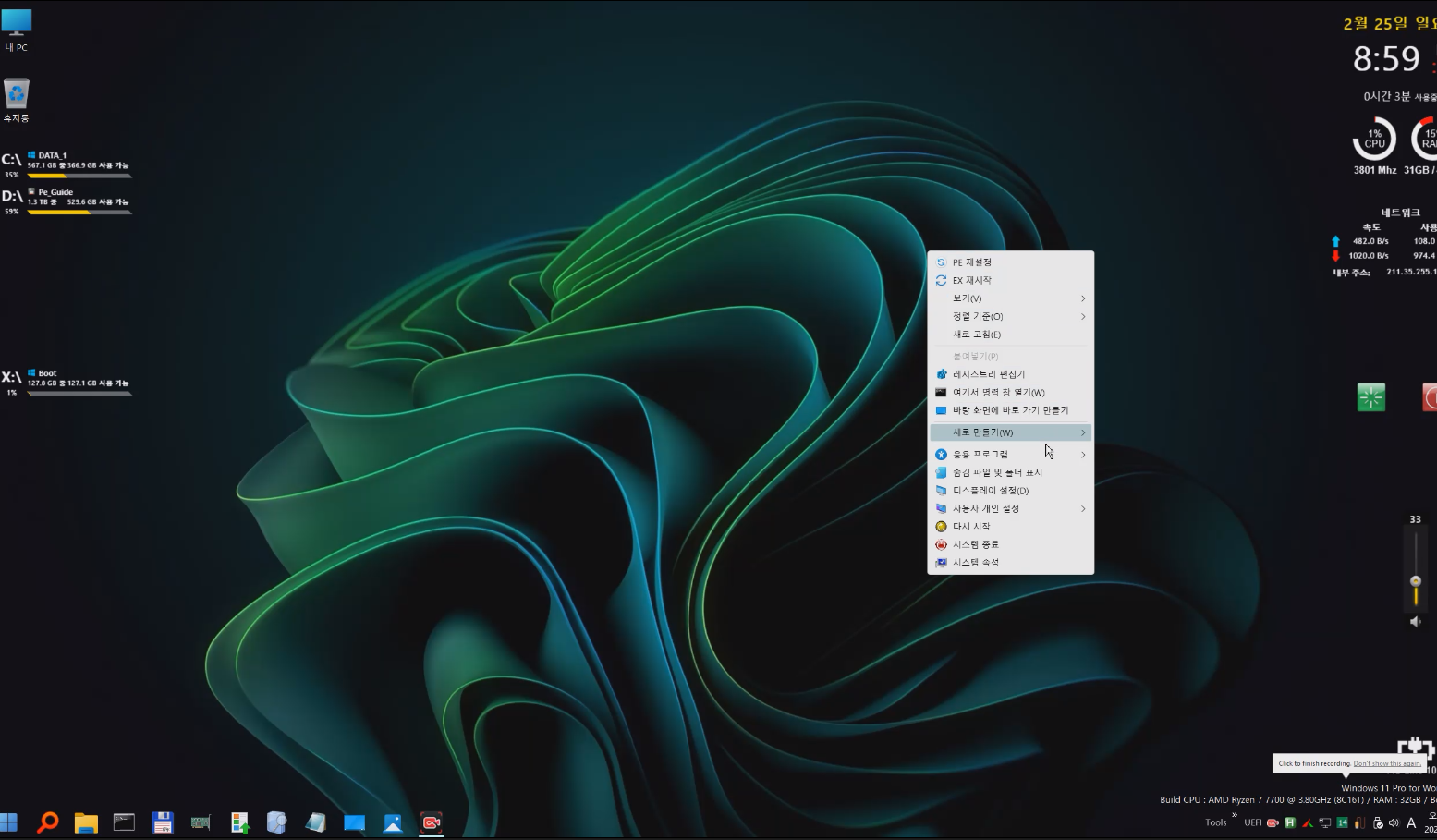1437x840 pixels.
Task: Open the Tools taskbar toolbar label
Action: [x=1215, y=822]
